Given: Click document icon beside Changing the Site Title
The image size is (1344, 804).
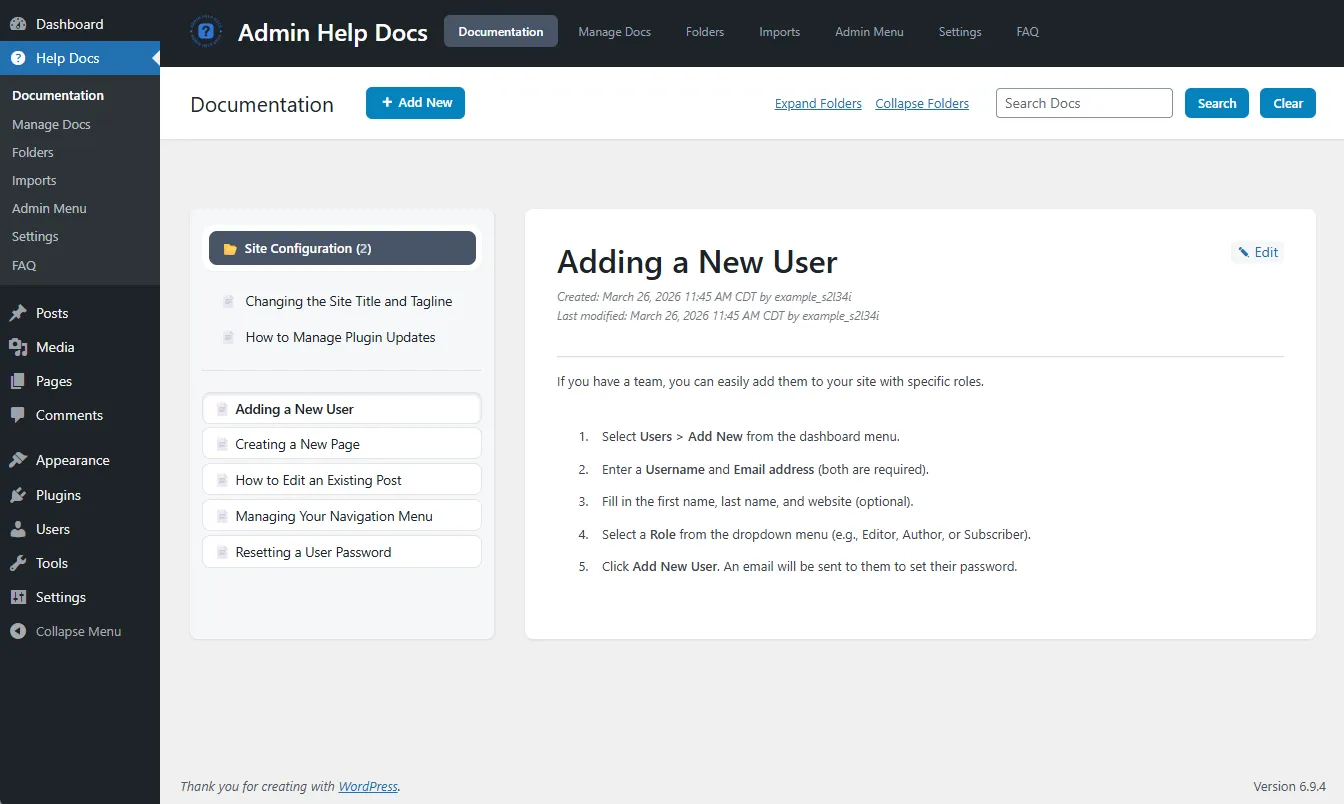Looking at the screenshot, I should point(229,301).
